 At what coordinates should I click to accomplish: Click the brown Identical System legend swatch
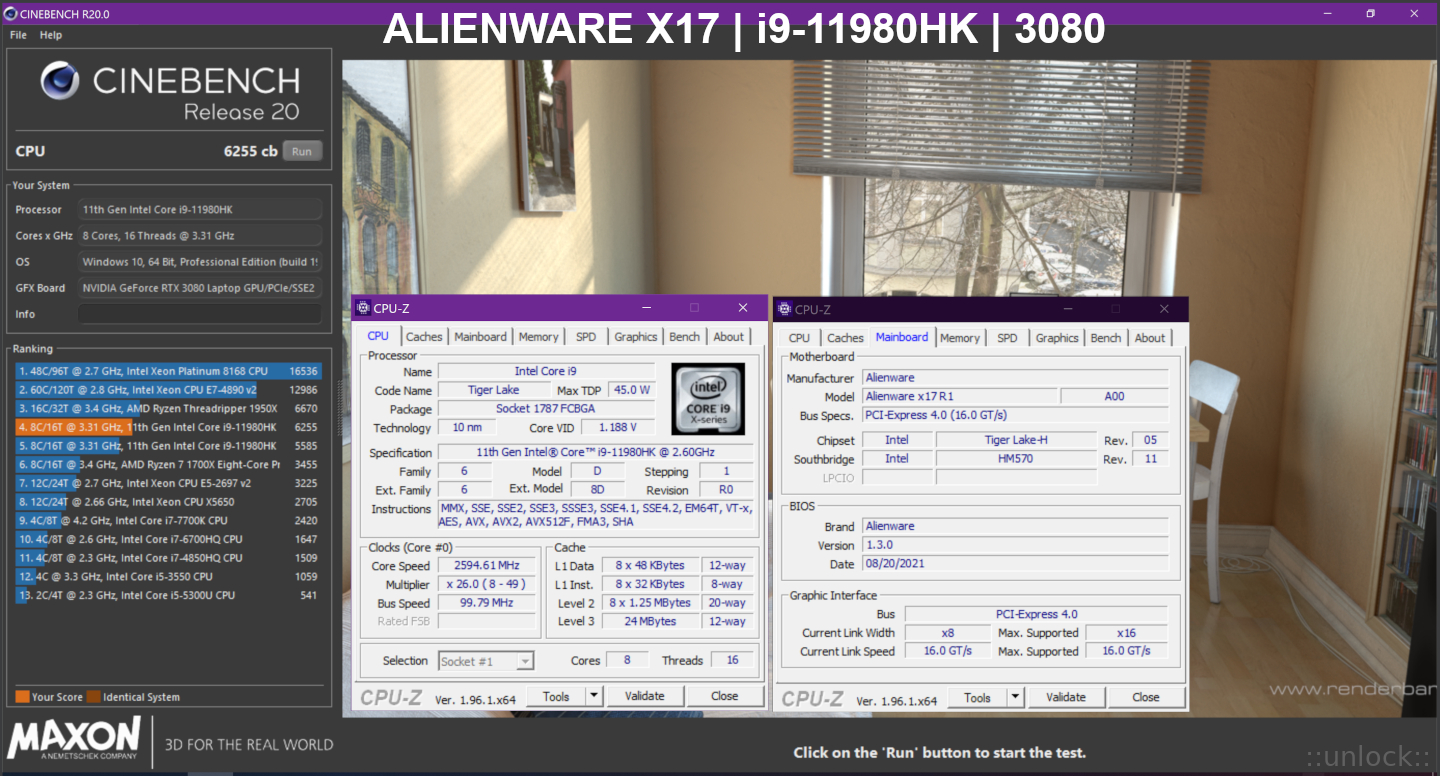click(x=93, y=697)
